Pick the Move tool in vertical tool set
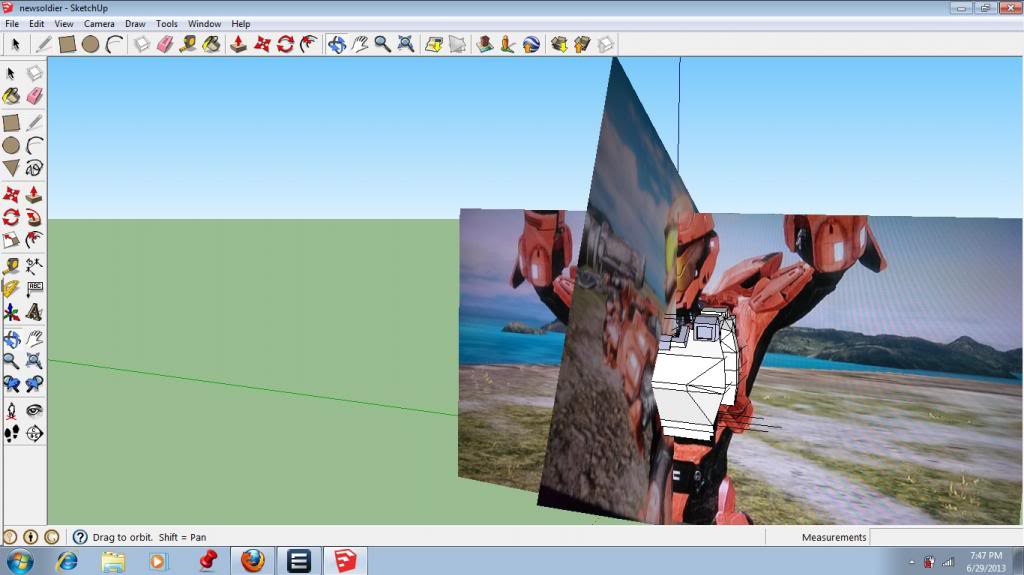1024x575 pixels. click(x=11, y=194)
